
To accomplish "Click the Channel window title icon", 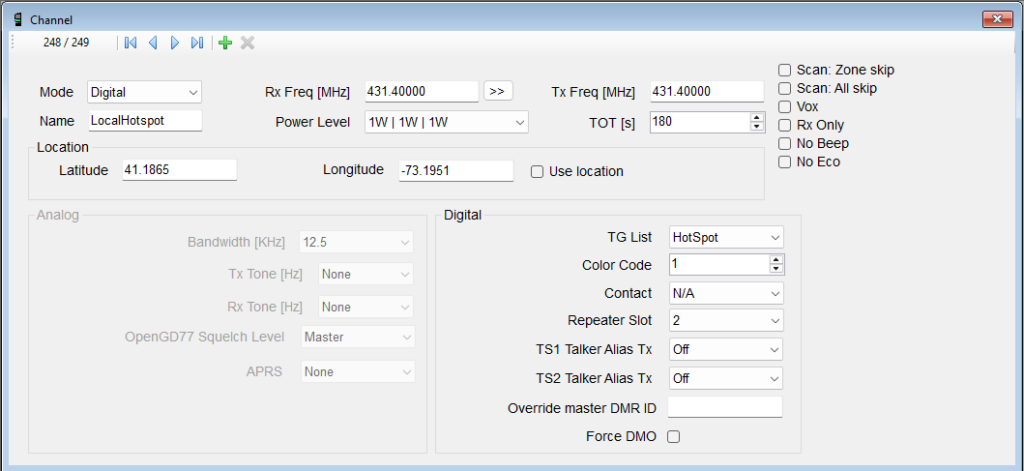I will click(17, 19).
